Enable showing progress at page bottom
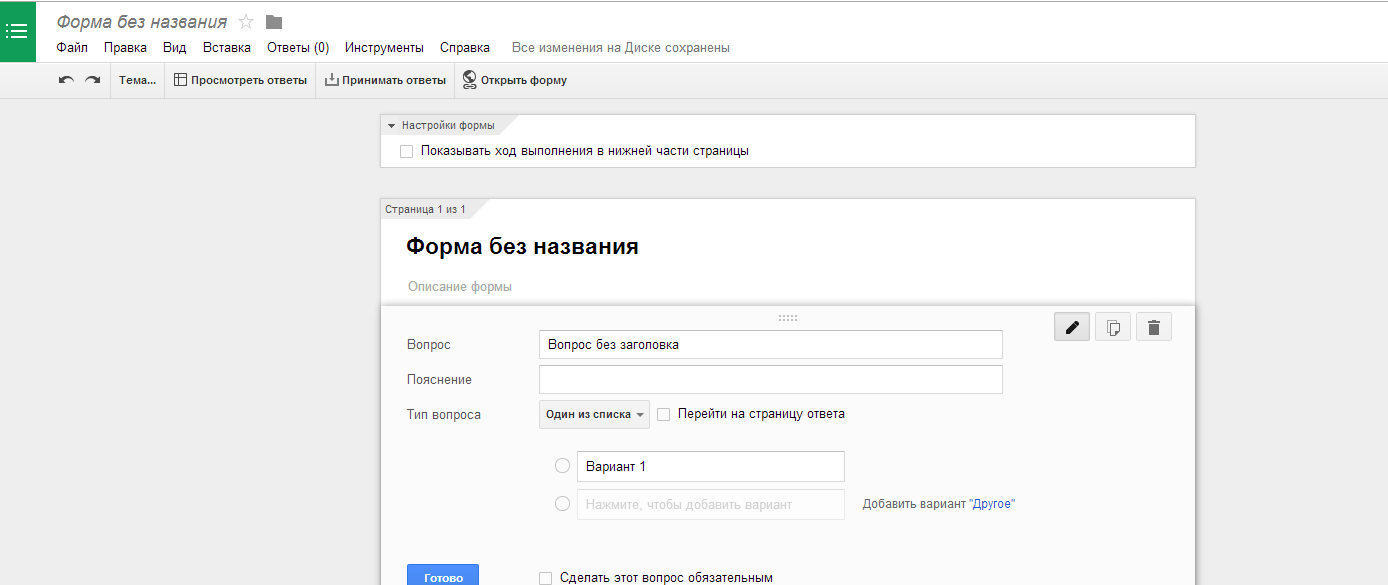The width and height of the screenshot is (1388, 585). pyautogui.click(x=406, y=151)
